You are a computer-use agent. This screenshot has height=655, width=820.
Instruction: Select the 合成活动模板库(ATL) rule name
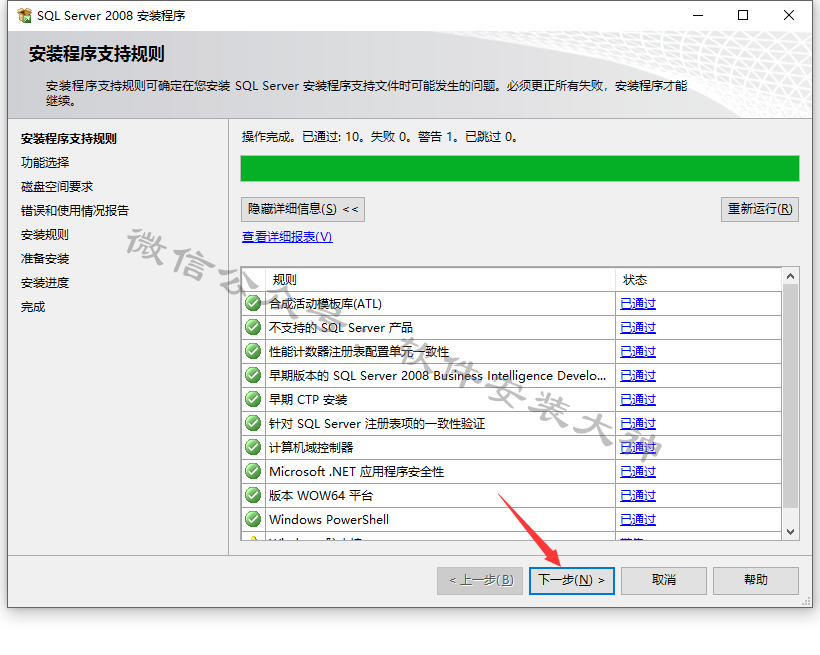click(325, 304)
